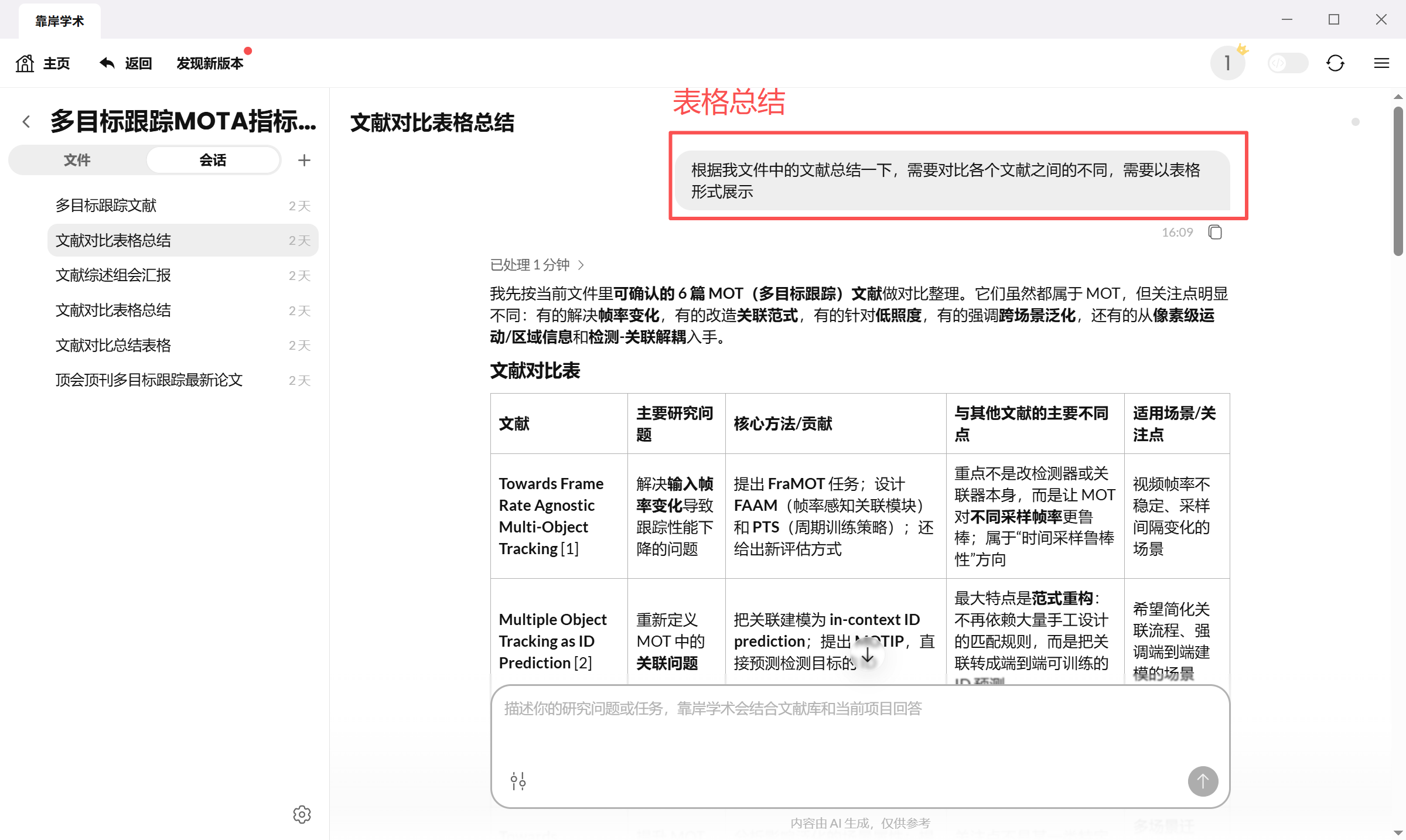Screen dimensions: 1406x840
Task: Click table cell Towards Frame Rate Agnostic Multi-Object Tracking
Action: coord(559,516)
